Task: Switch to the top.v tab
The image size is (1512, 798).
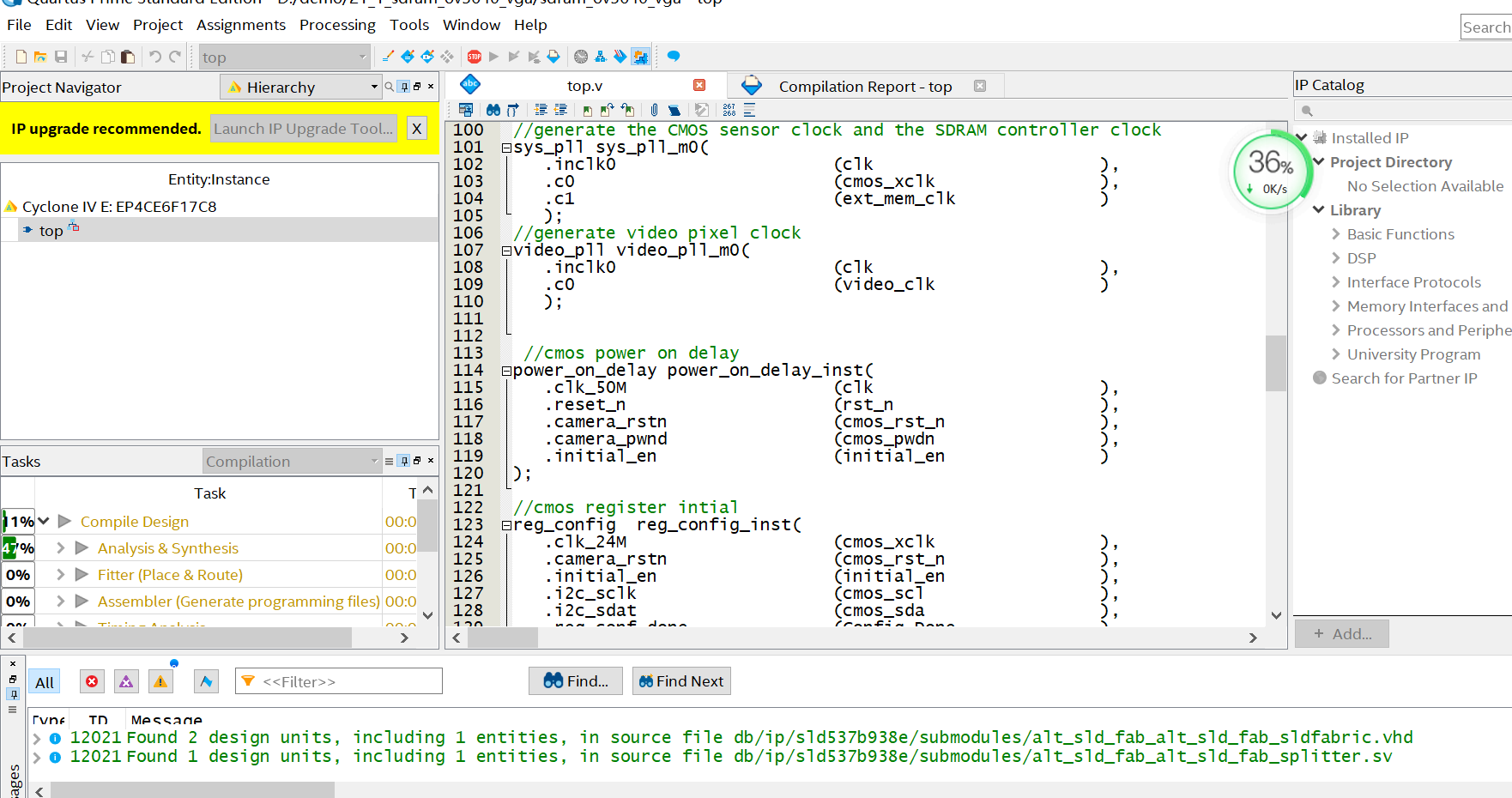Action: pos(584,86)
